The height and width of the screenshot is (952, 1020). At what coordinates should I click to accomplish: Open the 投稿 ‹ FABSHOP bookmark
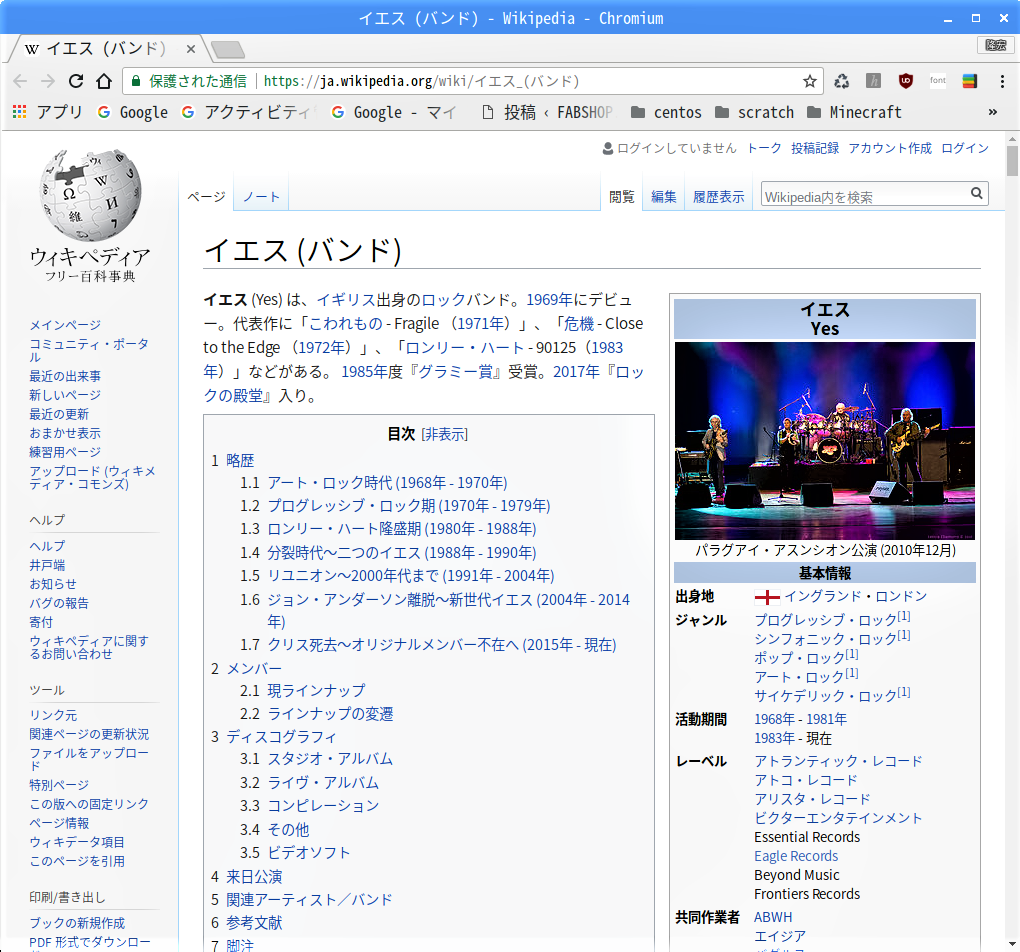coord(548,113)
